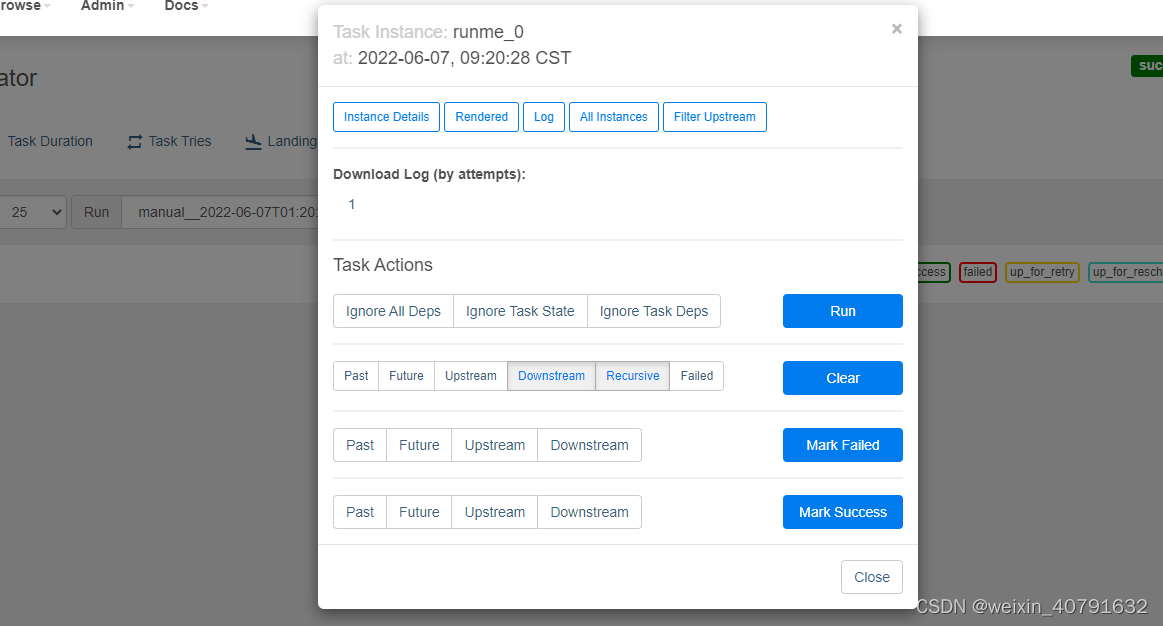This screenshot has height=626, width=1163.
Task: Switch to the Task Tries tab
Action: 169,141
